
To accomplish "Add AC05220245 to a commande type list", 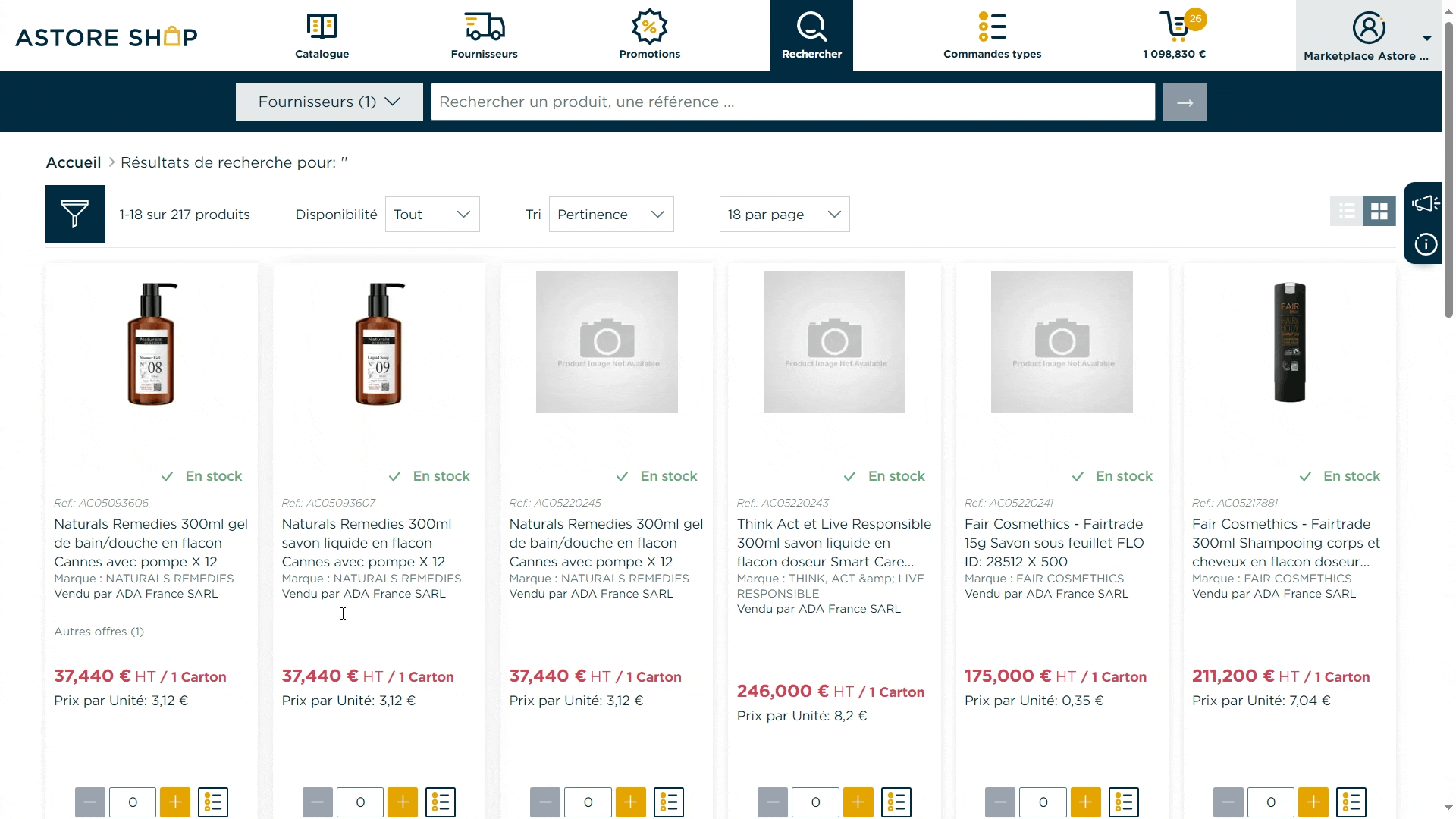I will click(669, 802).
